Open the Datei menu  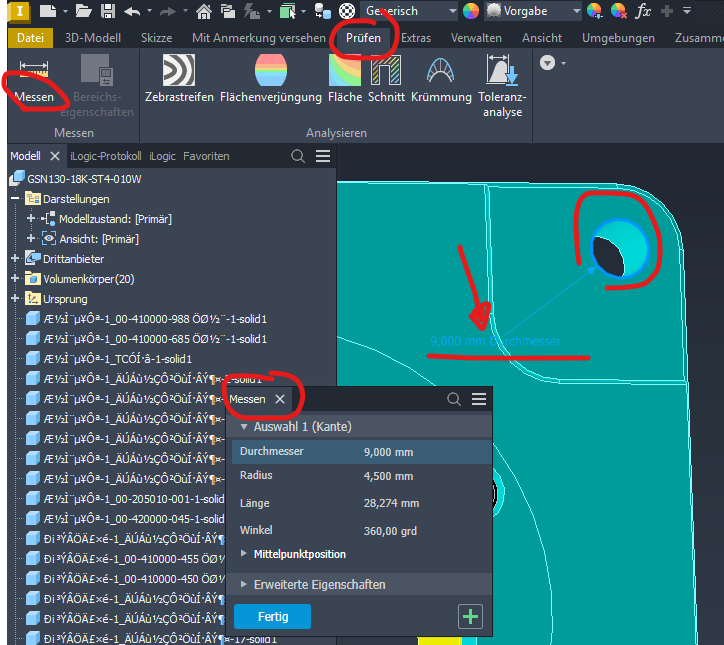pyautogui.click(x=30, y=38)
